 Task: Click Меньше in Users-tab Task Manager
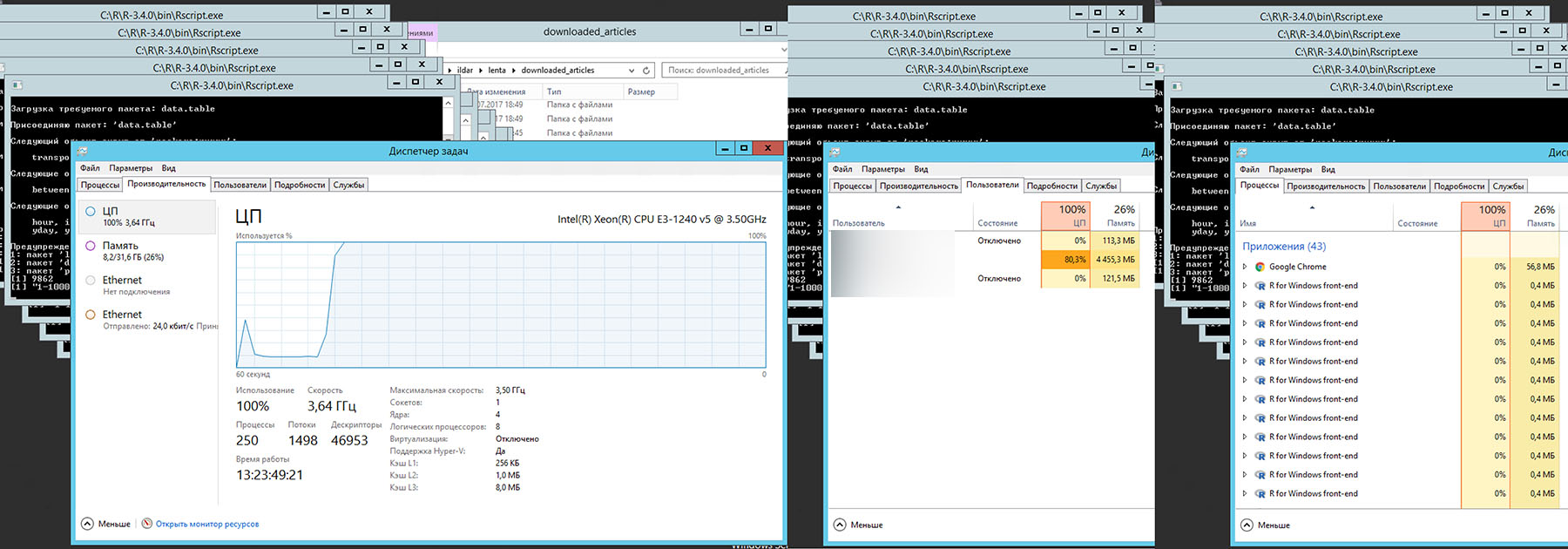[859, 525]
